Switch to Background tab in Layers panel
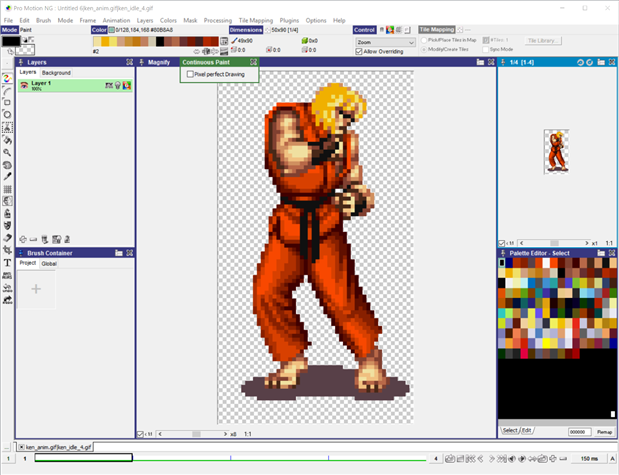Image resolution: width=619 pixels, height=475 pixels. pos(56,73)
